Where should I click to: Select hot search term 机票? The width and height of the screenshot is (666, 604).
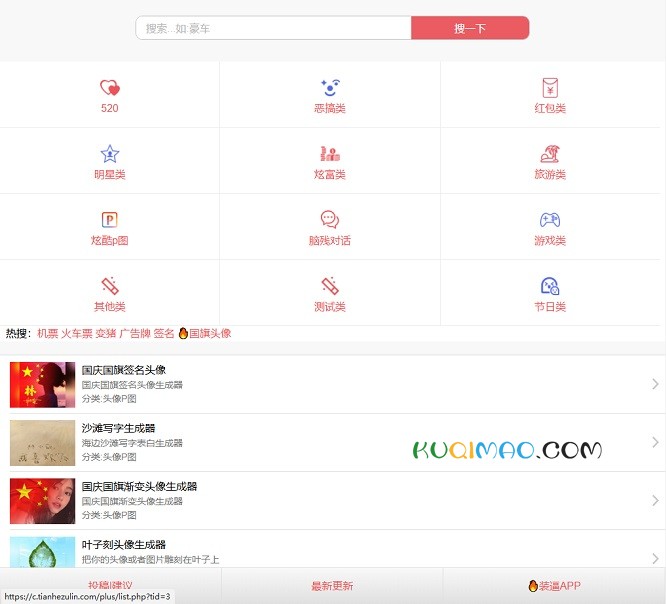pos(48,333)
